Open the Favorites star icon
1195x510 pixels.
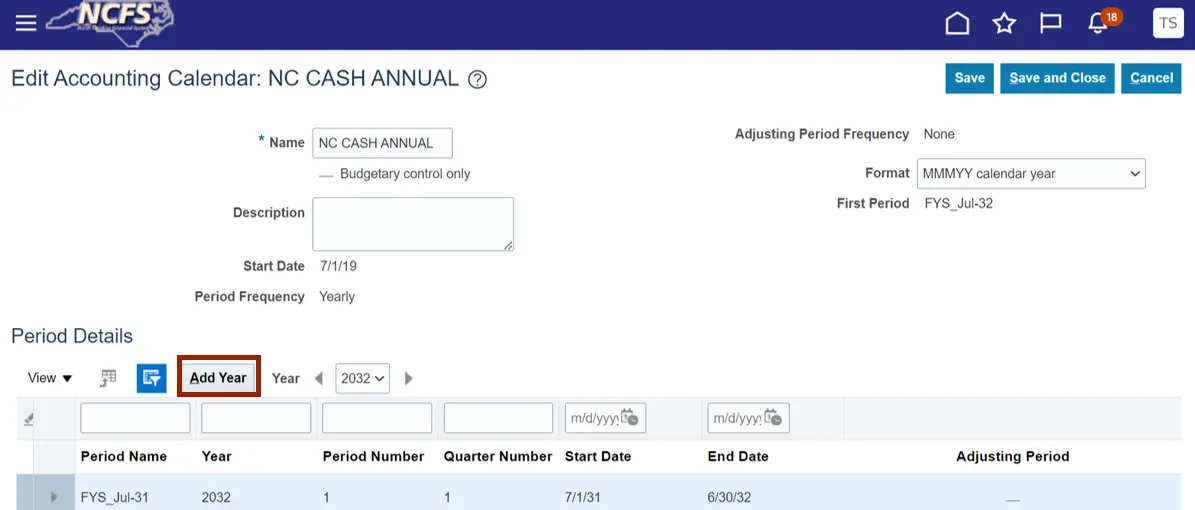(x=1004, y=23)
